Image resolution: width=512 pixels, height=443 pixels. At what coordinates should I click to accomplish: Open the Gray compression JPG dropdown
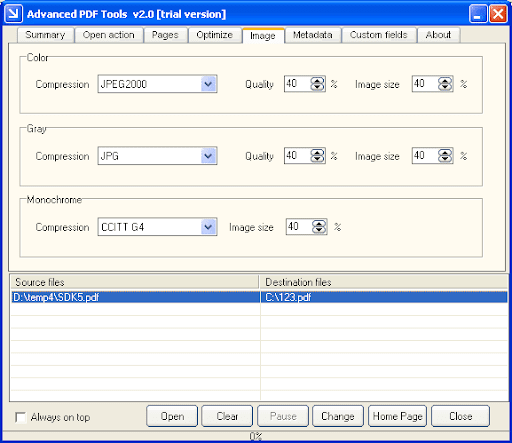point(208,156)
